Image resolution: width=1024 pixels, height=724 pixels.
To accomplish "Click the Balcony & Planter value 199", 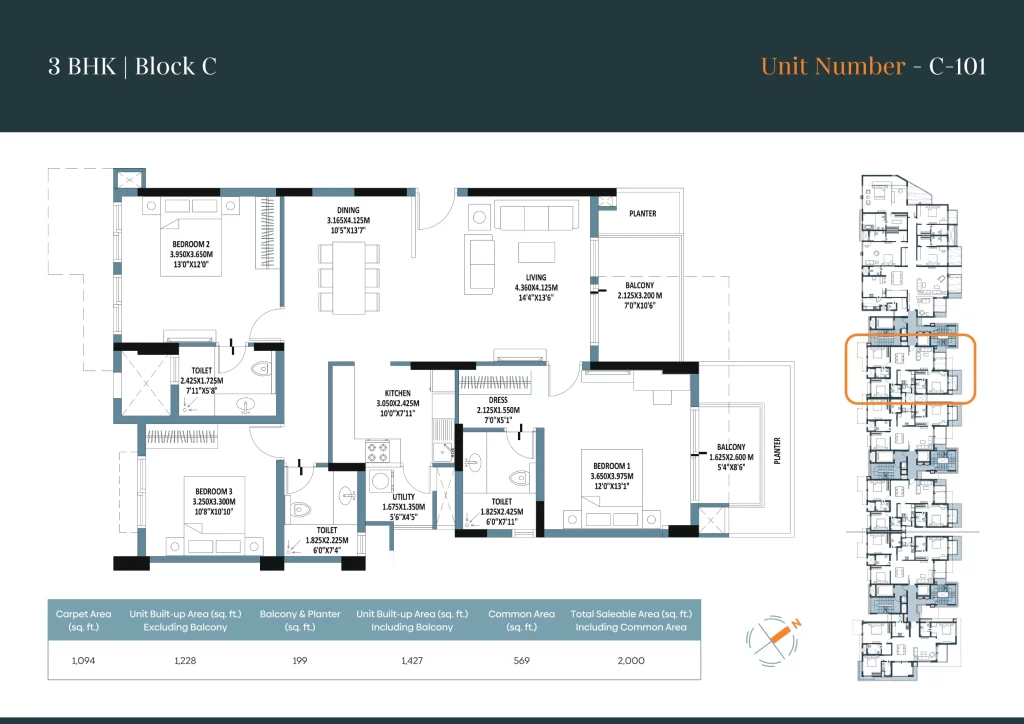I will [288, 661].
